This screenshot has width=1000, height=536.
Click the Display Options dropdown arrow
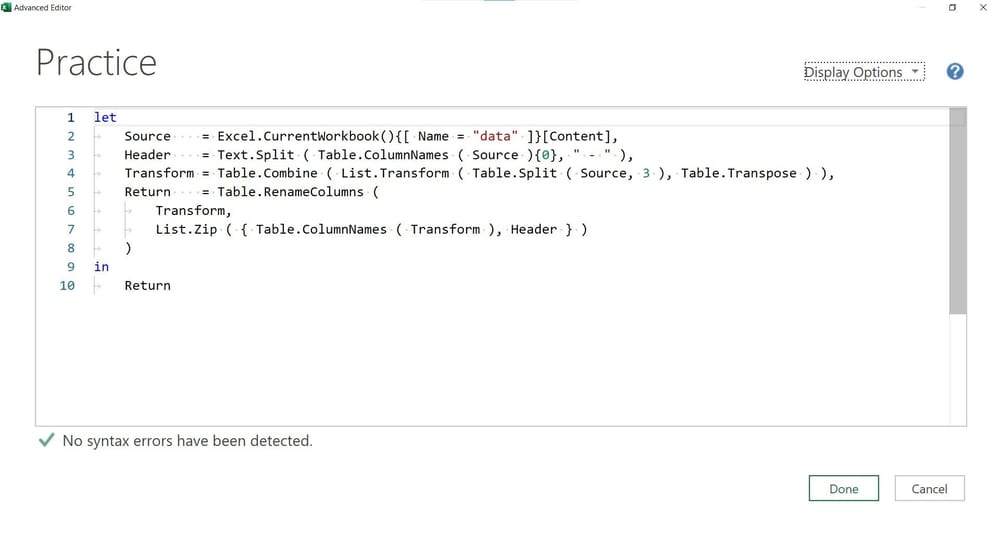point(915,71)
